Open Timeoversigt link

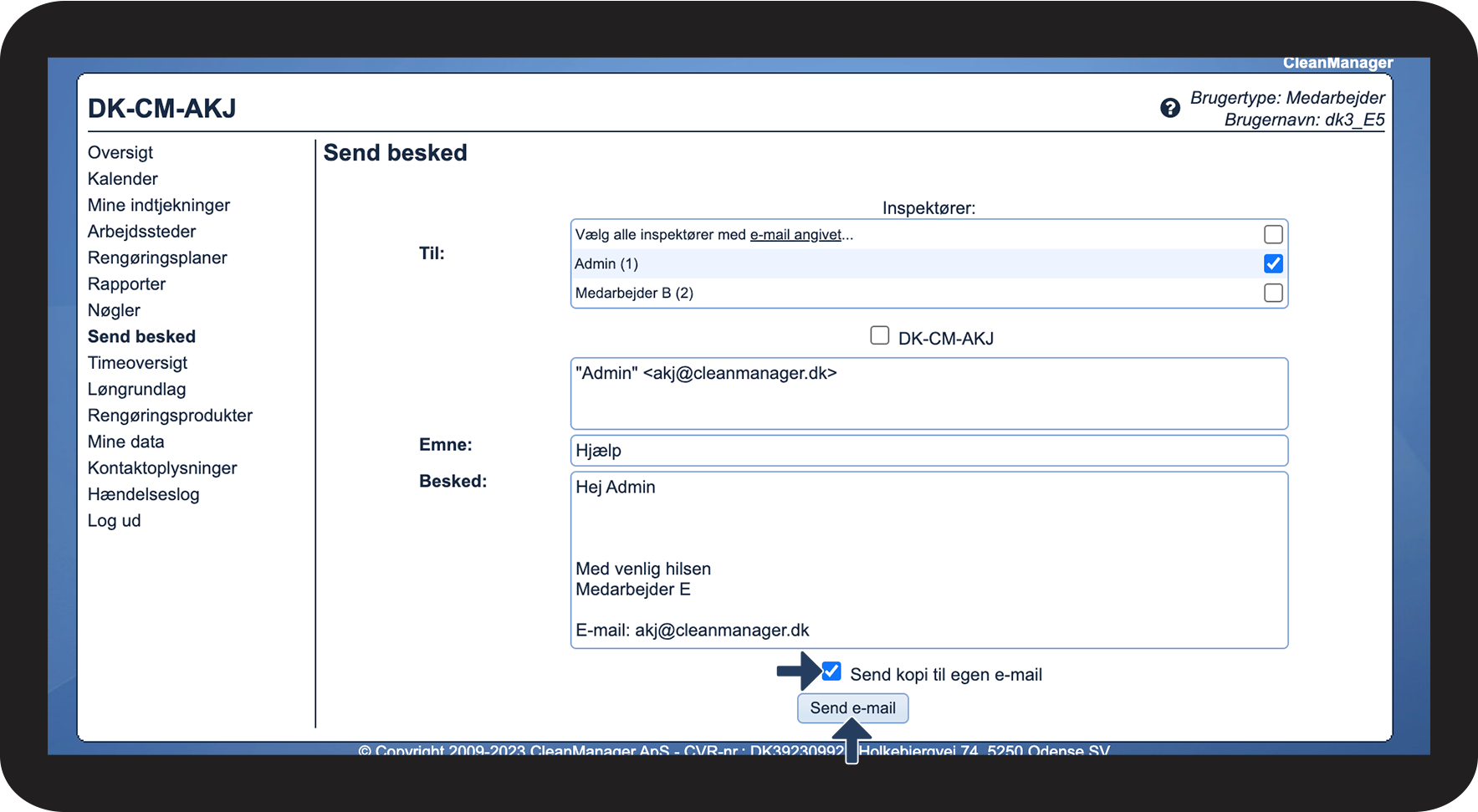[137, 363]
